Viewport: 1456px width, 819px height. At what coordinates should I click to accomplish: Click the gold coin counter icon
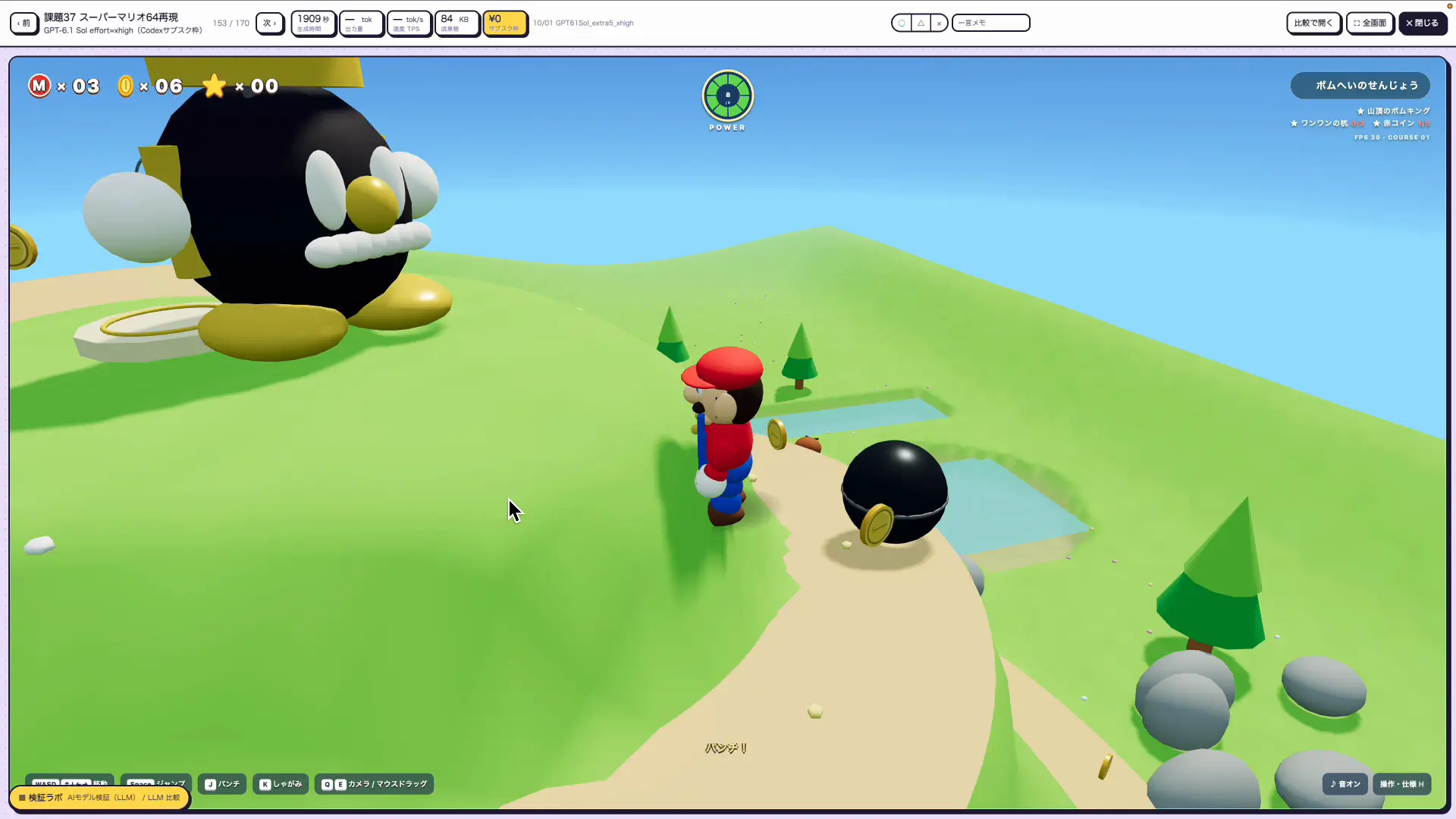[125, 86]
